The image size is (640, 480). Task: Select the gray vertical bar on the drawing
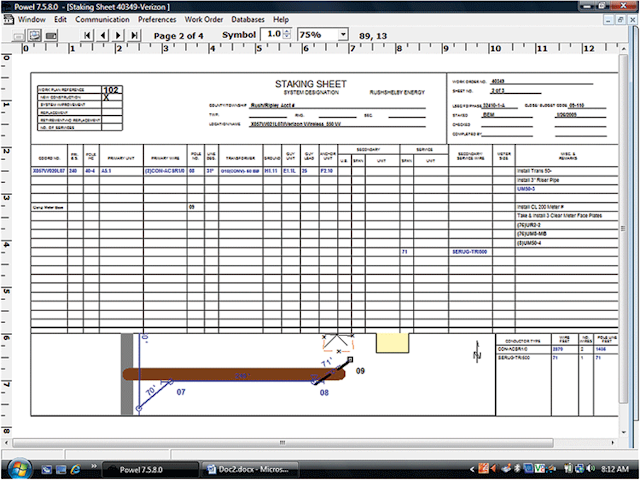click(x=127, y=374)
